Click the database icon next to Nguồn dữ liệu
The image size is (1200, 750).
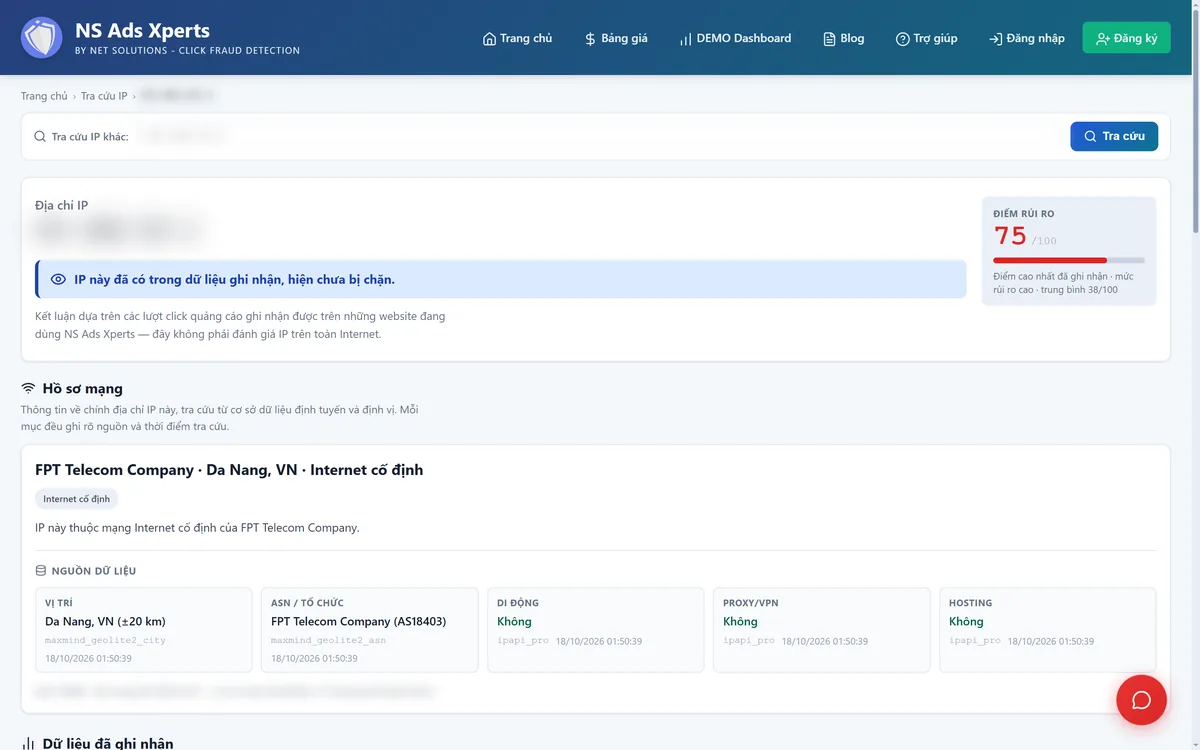click(41, 571)
